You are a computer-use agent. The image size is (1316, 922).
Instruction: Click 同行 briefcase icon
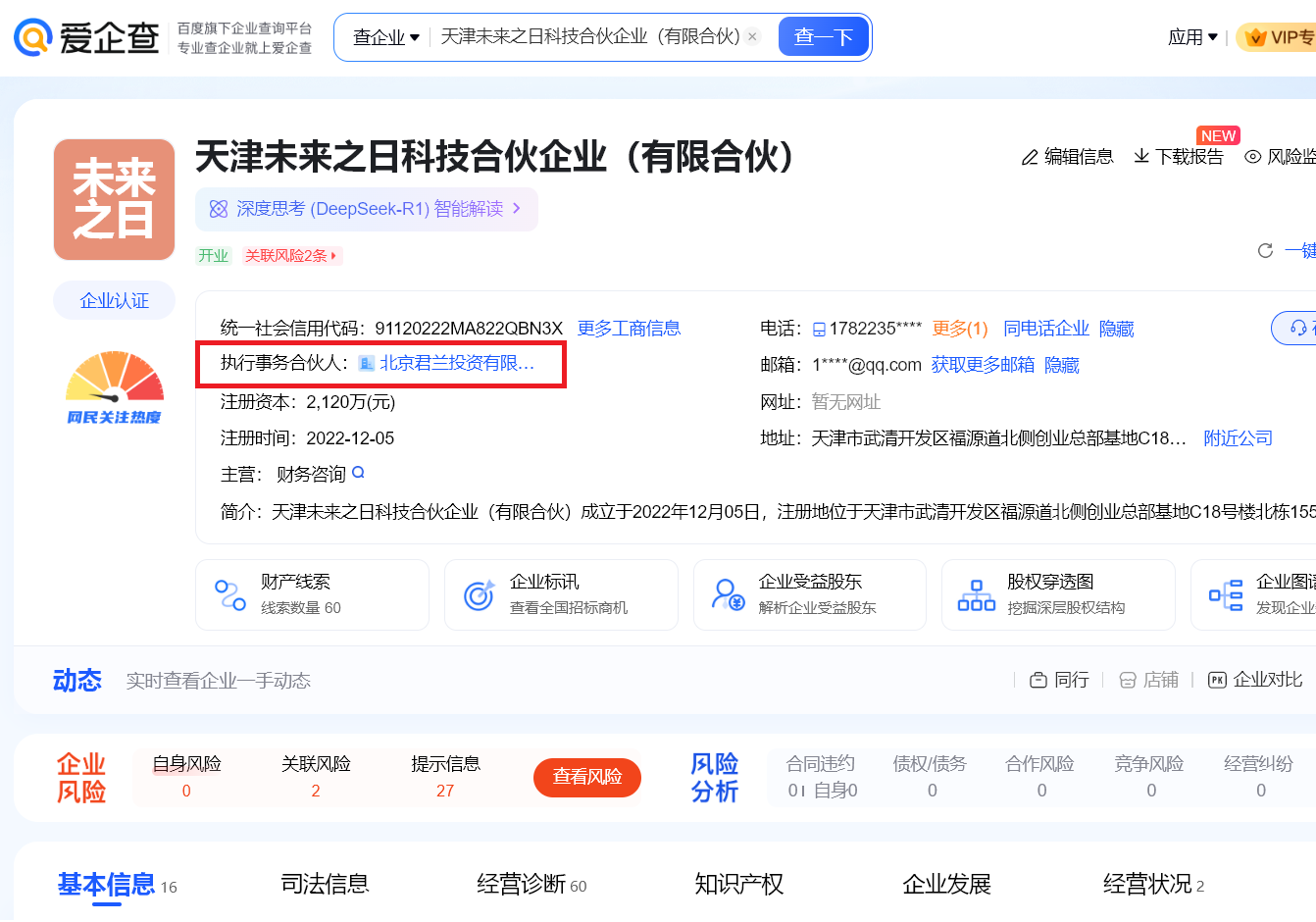[1038, 680]
